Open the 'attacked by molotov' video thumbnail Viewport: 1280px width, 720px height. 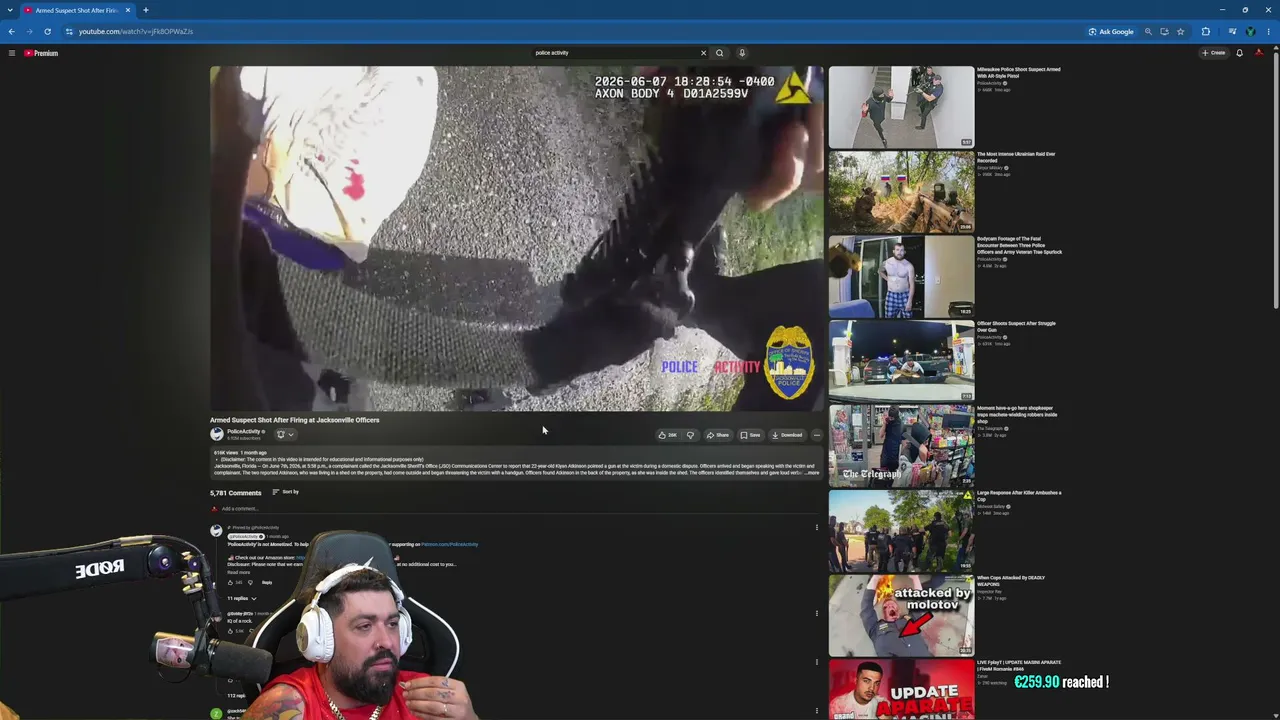click(x=901, y=614)
